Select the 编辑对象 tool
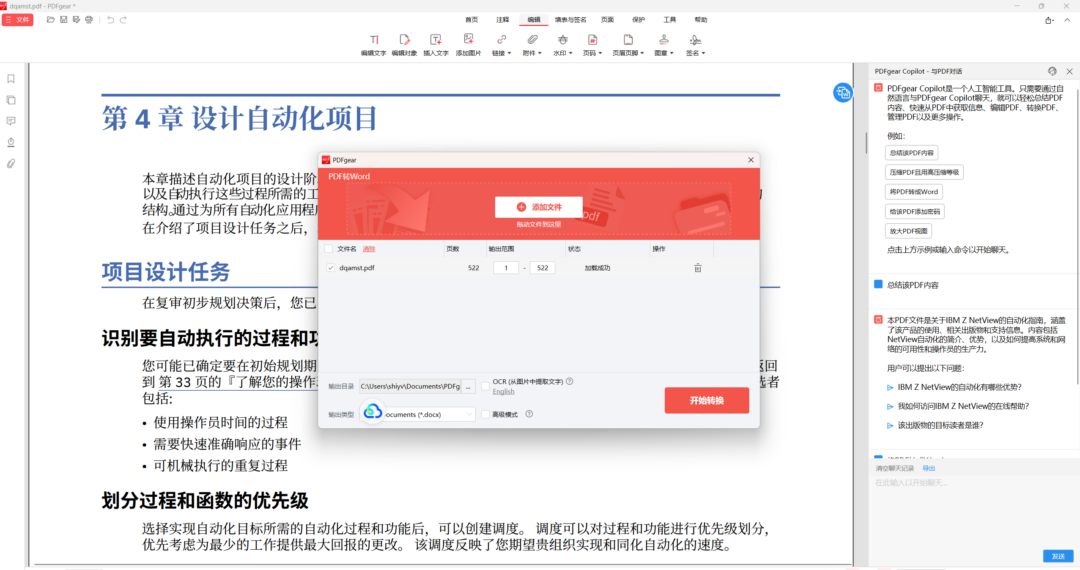1080x570 pixels. (x=404, y=45)
